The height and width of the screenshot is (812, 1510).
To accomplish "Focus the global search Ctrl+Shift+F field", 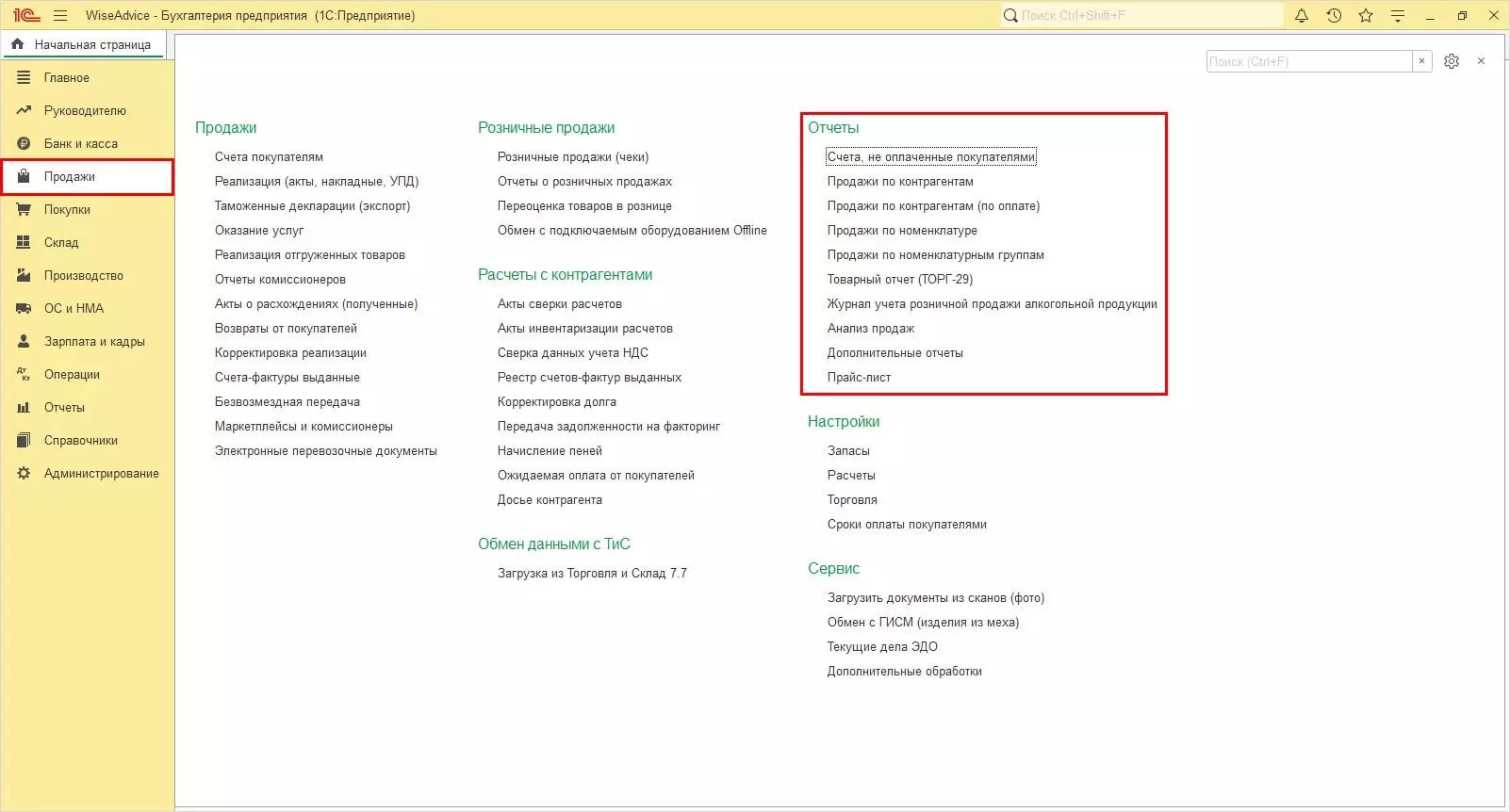I will click(x=1142, y=15).
